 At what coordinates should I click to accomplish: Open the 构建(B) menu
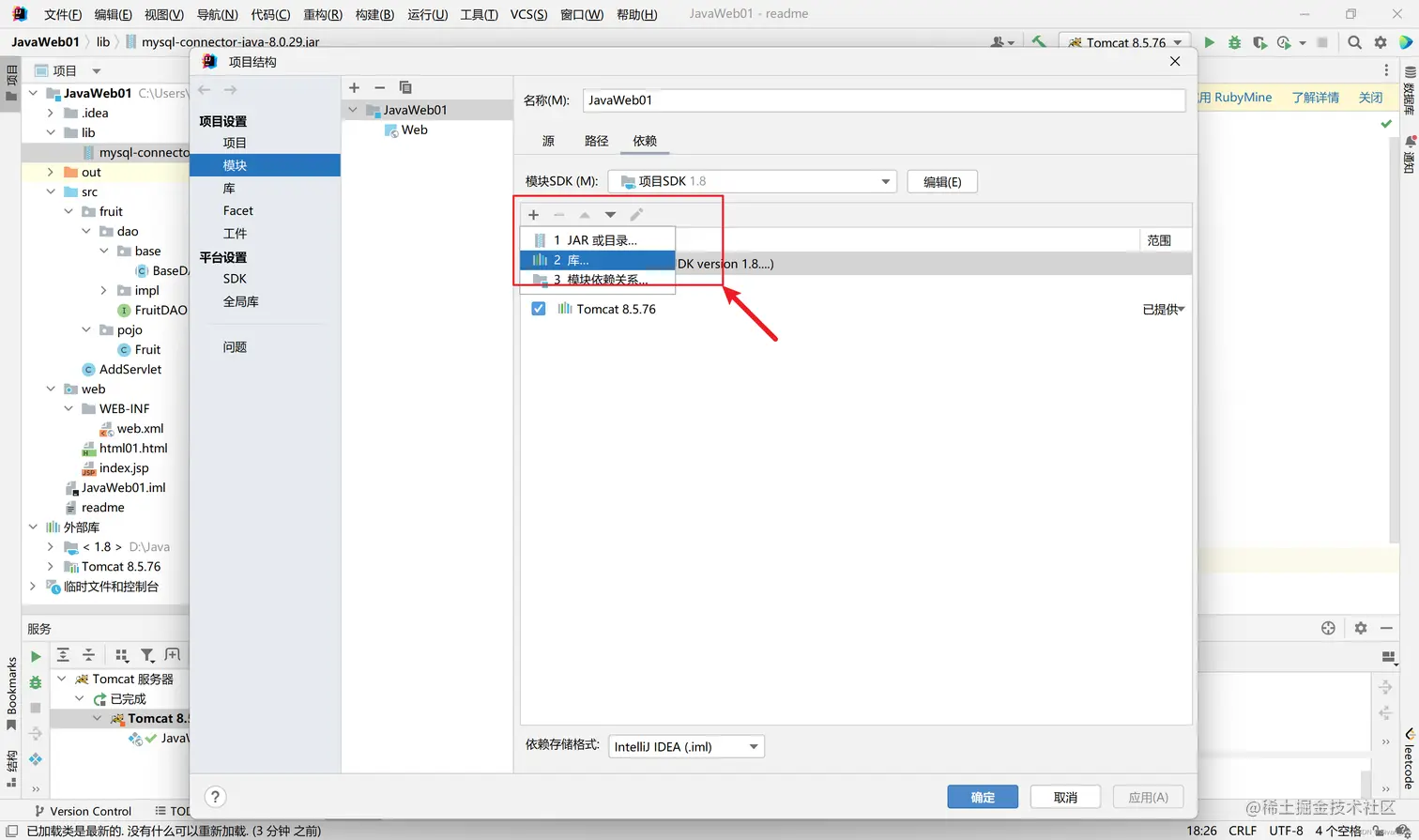[374, 14]
